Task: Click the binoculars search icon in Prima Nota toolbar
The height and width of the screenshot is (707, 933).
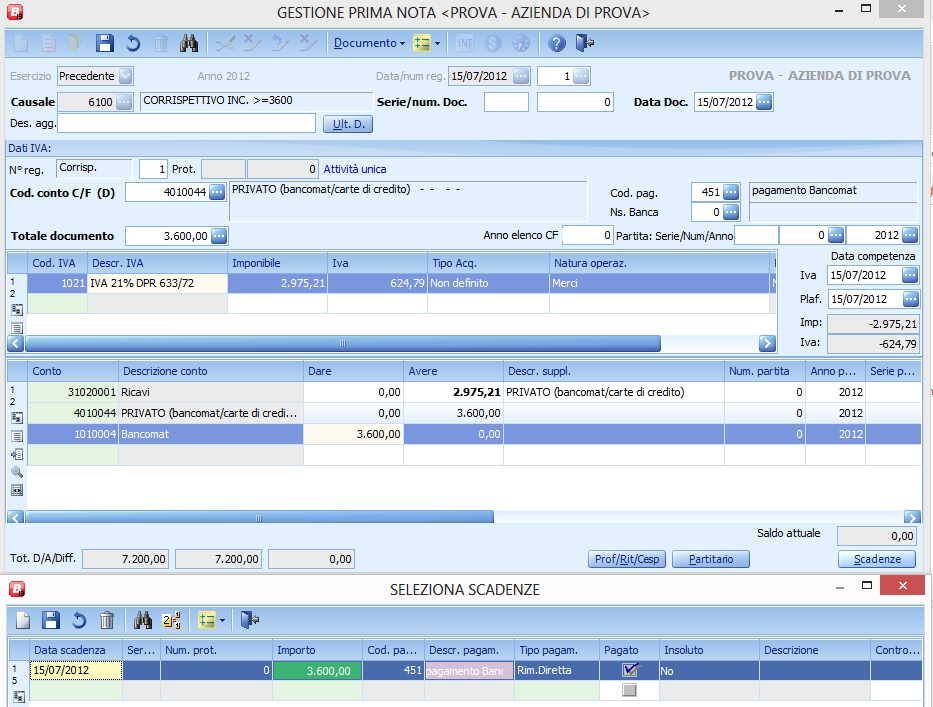Action: [188, 43]
